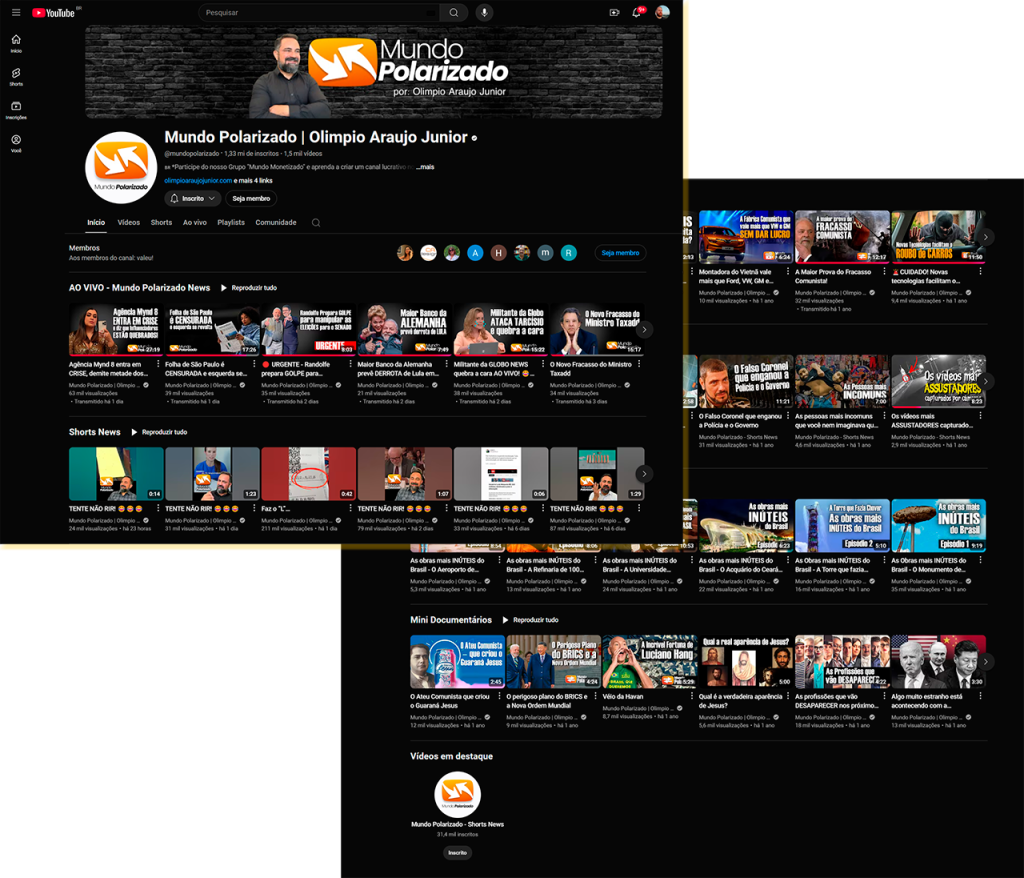Play all Mini Documentários with Reproduzir tudo
Image resolution: width=1024 pixels, height=878 pixels.
tap(530, 620)
